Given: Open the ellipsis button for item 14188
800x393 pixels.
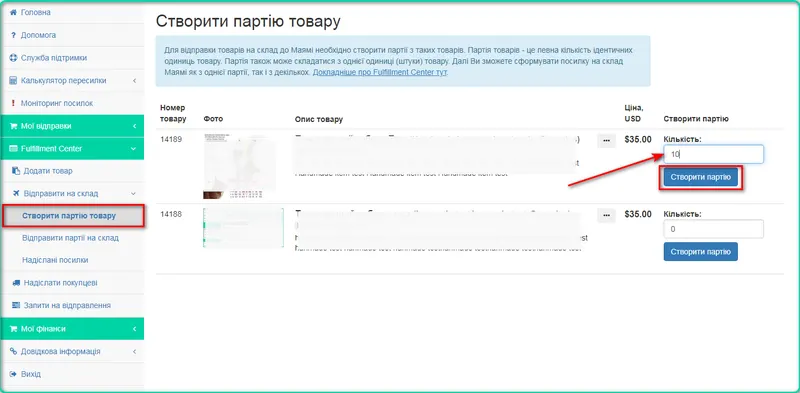Looking at the screenshot, I should coord(606,216).
